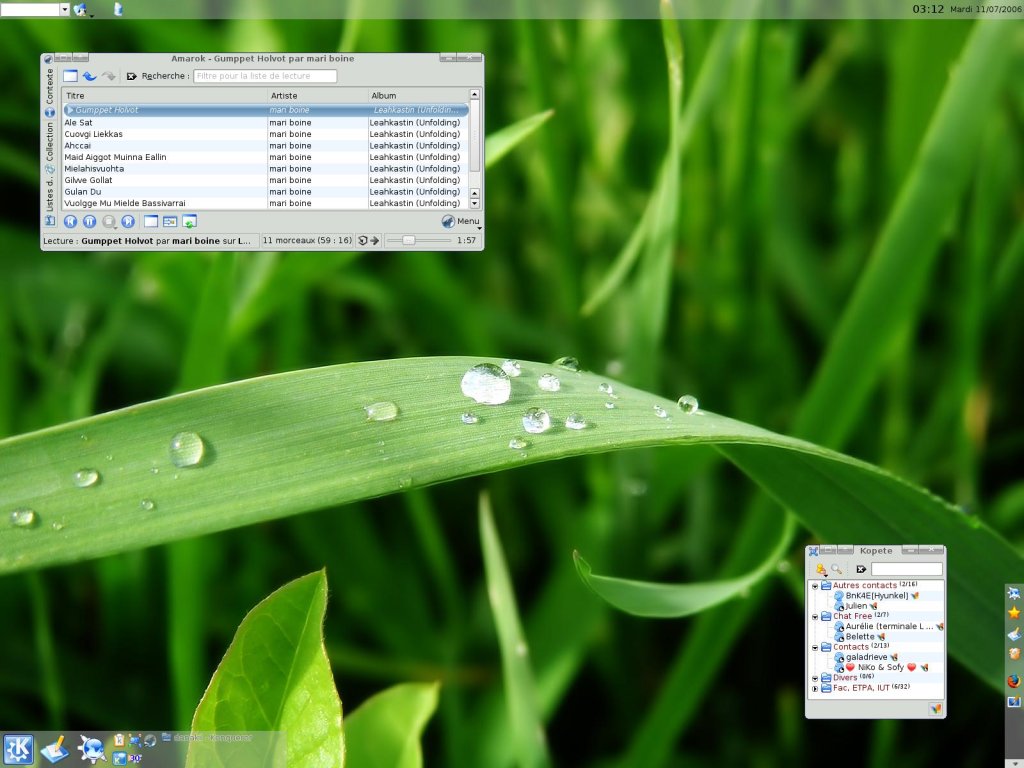The width and height of the screenshot is (1024, 768).
Task: Open the Konqueror taskbar entry
Action: (208, 738)
